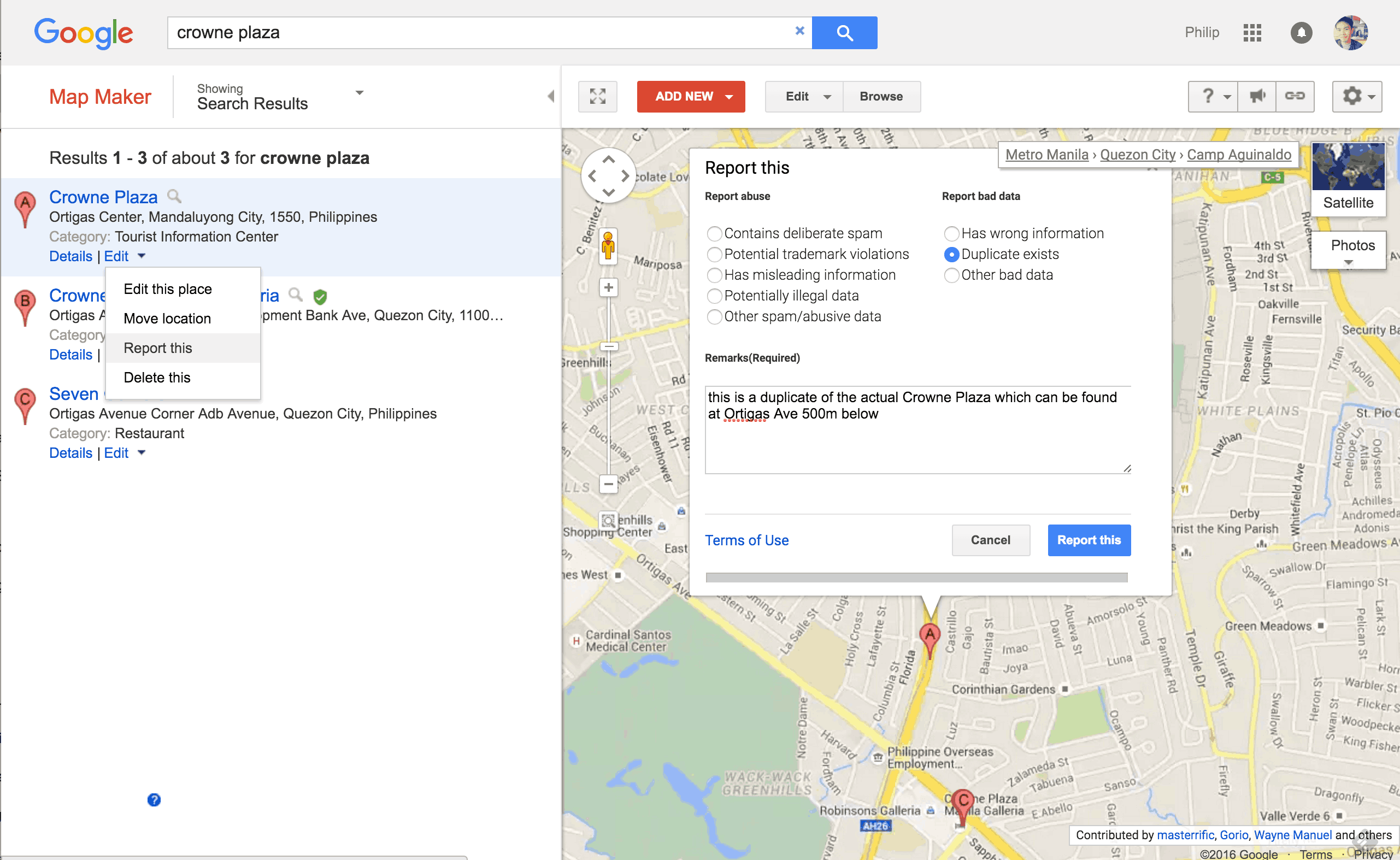Click the blue search magnifier button
This screenshot has width=1400, height=860.
click(844, 33)
